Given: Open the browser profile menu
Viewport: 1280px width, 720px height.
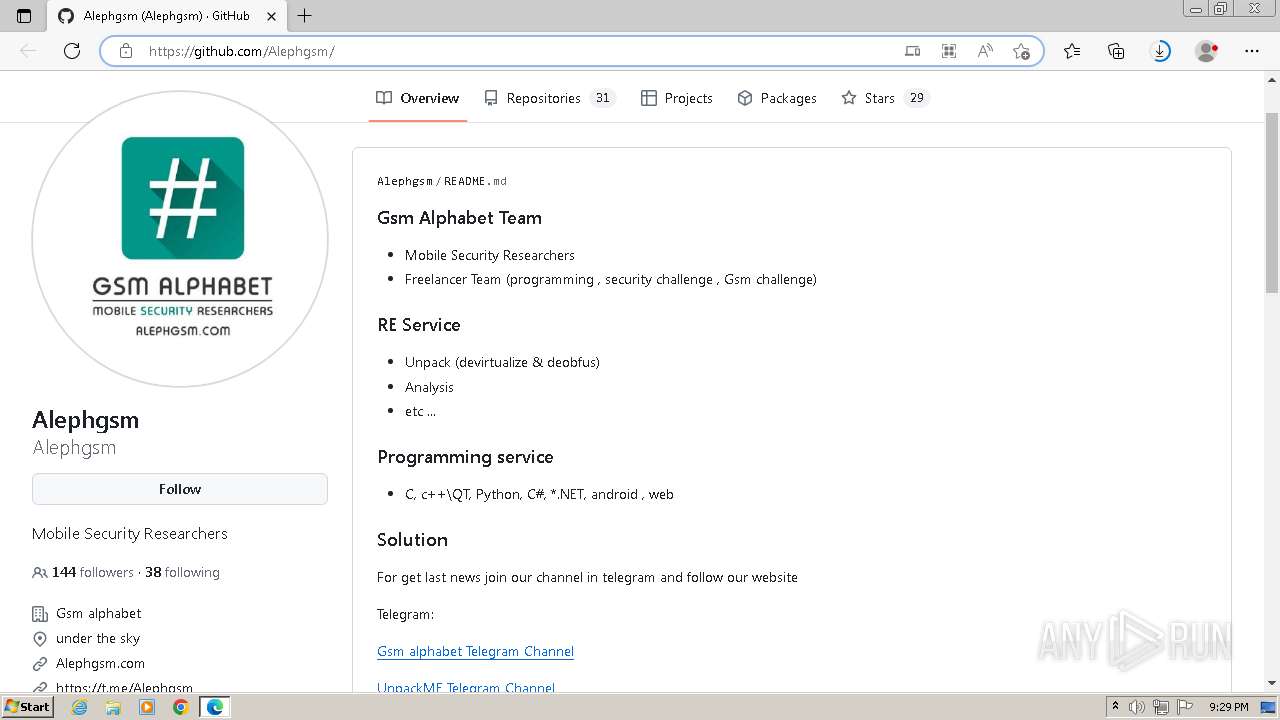Looking at the screenshot, I should coord(1207,51).
